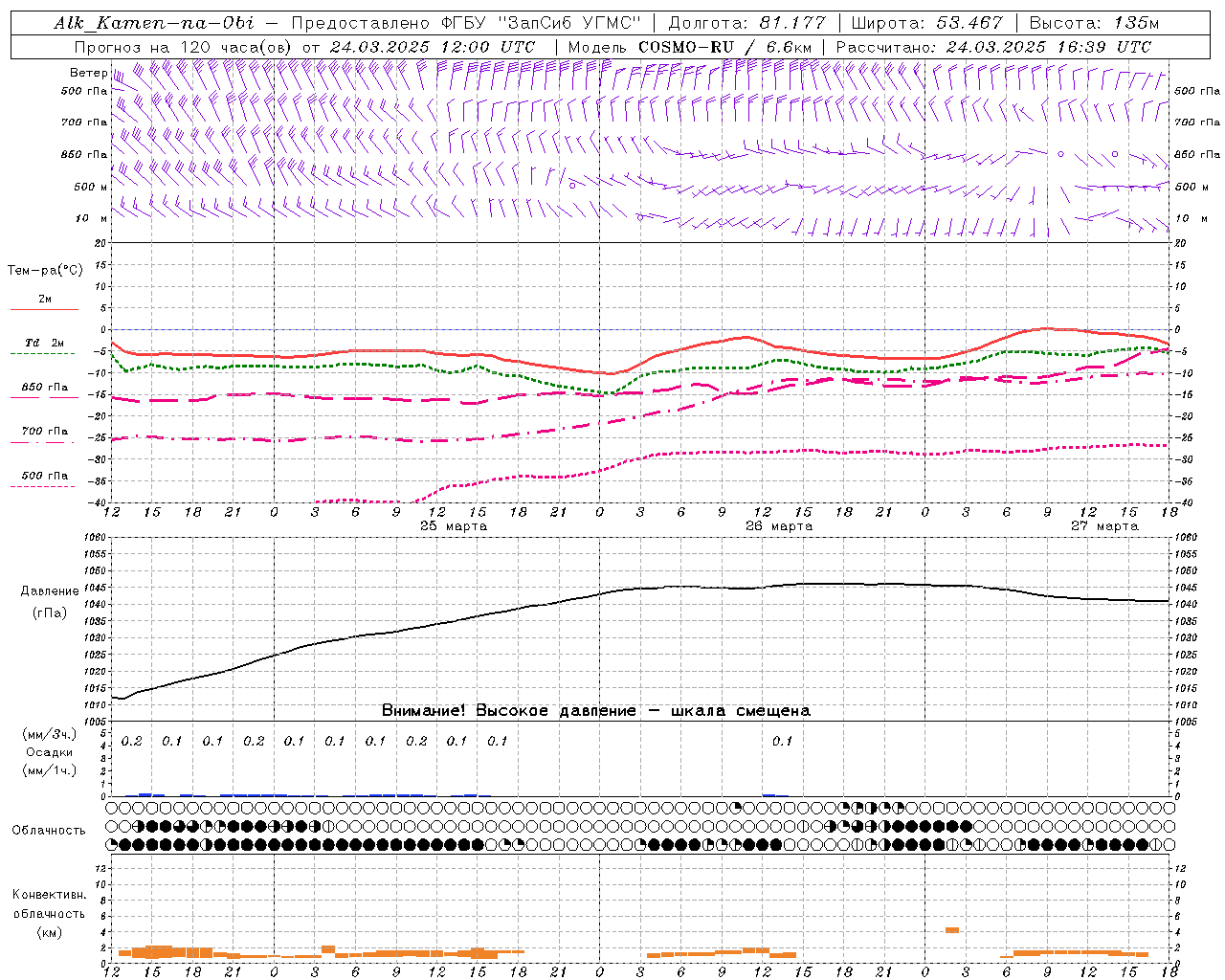
Task: Click the "Осадки" precipitation label
Action: [50, 752]
